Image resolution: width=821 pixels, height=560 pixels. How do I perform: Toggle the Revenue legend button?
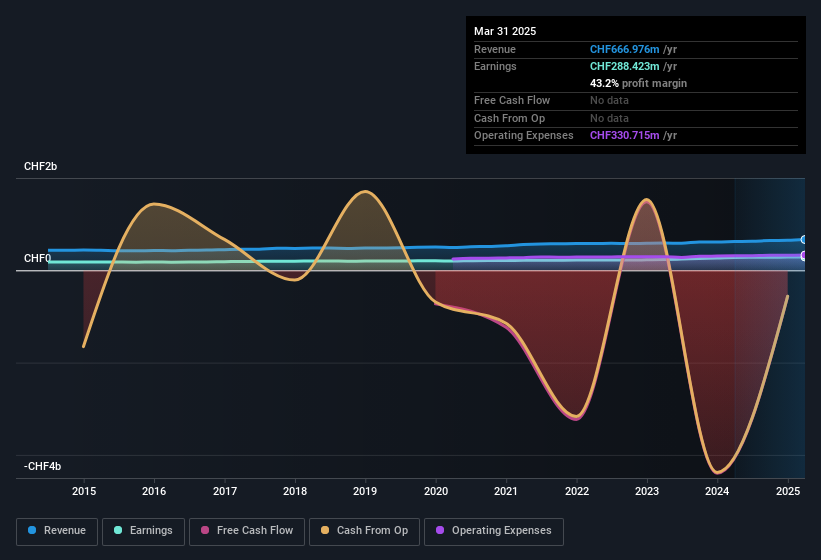[x=57, y=531]
